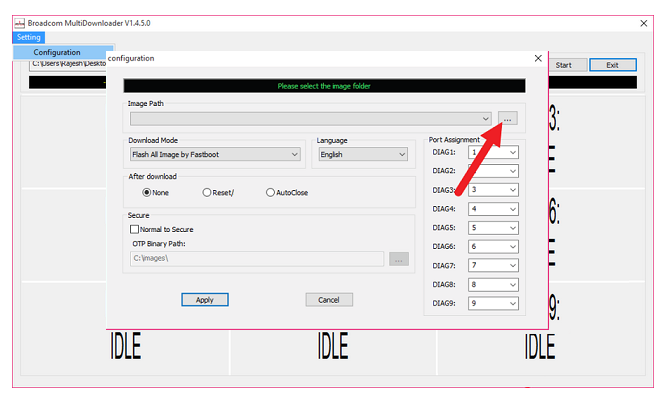Open the DIAG6 port dropdown
665x396 pixels.
point(493,246)
